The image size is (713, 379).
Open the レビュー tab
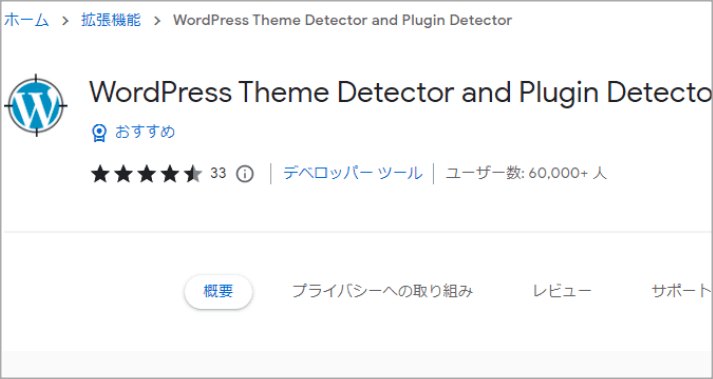point(562,291)
